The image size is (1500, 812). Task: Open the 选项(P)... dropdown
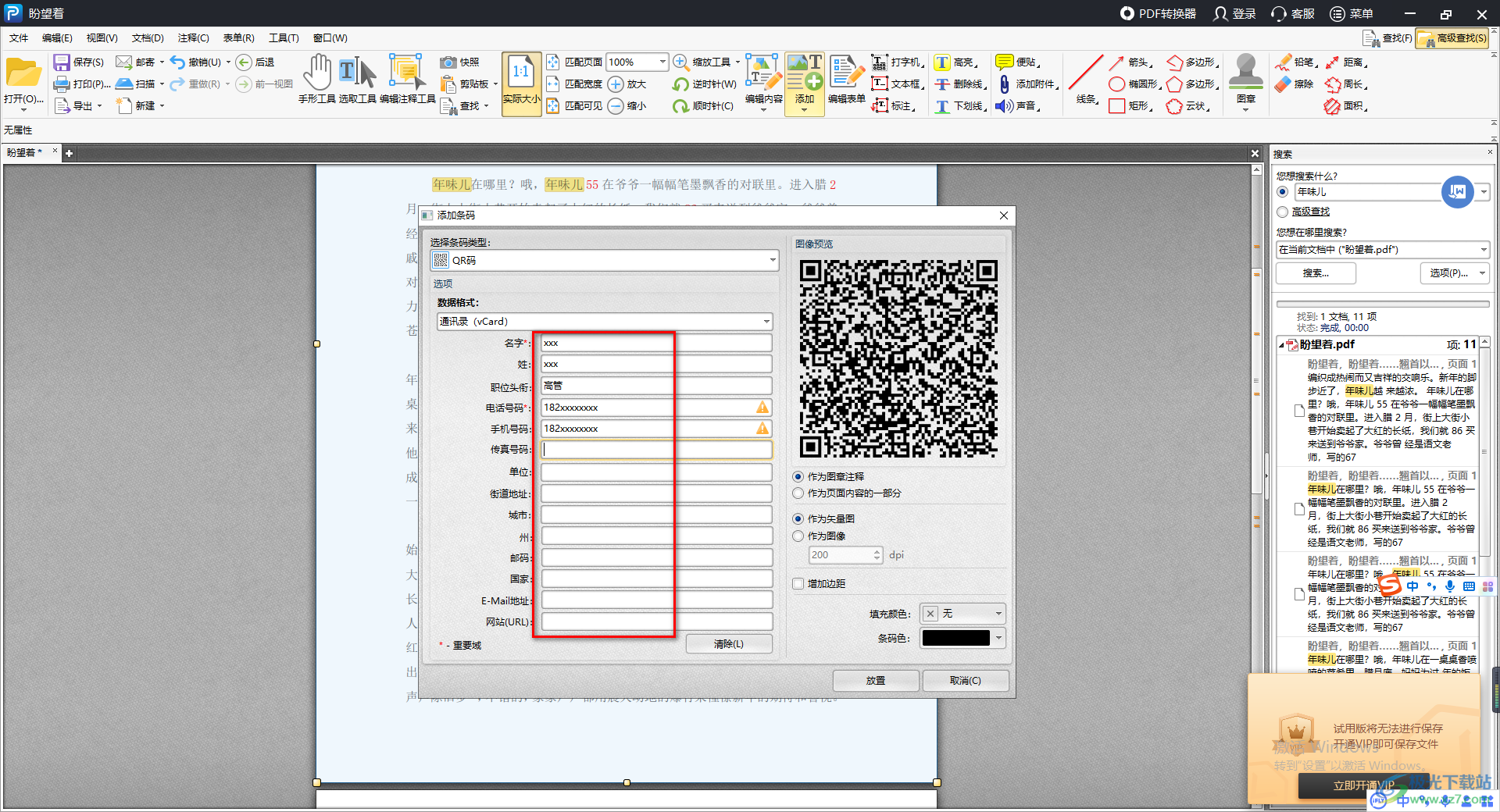click(x=1454, y=273)
